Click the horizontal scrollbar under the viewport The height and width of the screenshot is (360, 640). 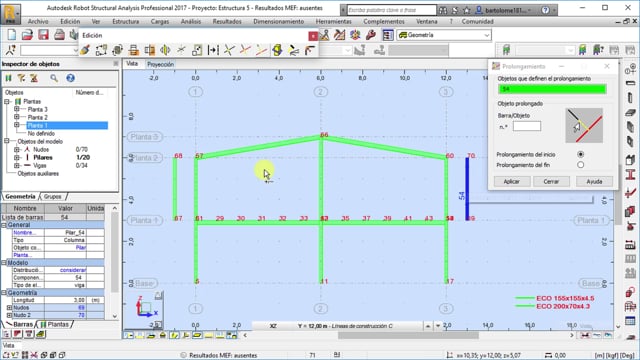point(408,336)
